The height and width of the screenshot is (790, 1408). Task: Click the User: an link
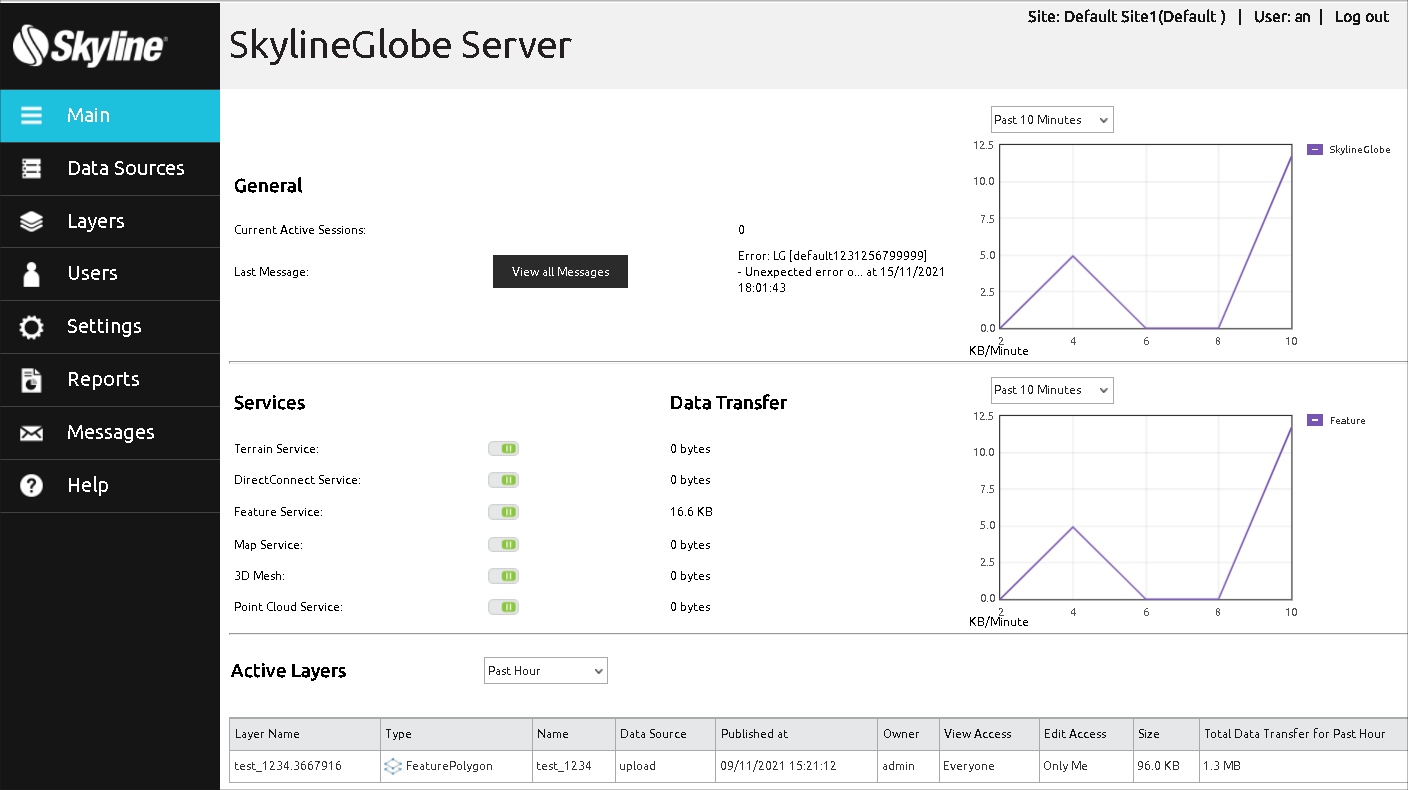click(x=1282, y=17)
